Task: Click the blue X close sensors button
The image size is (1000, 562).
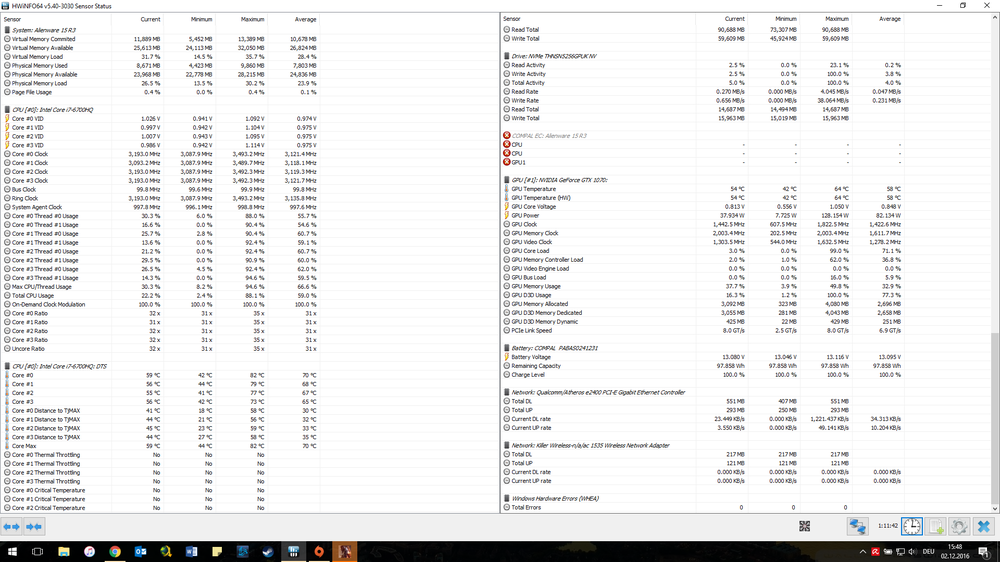Action: coord(983,526)
